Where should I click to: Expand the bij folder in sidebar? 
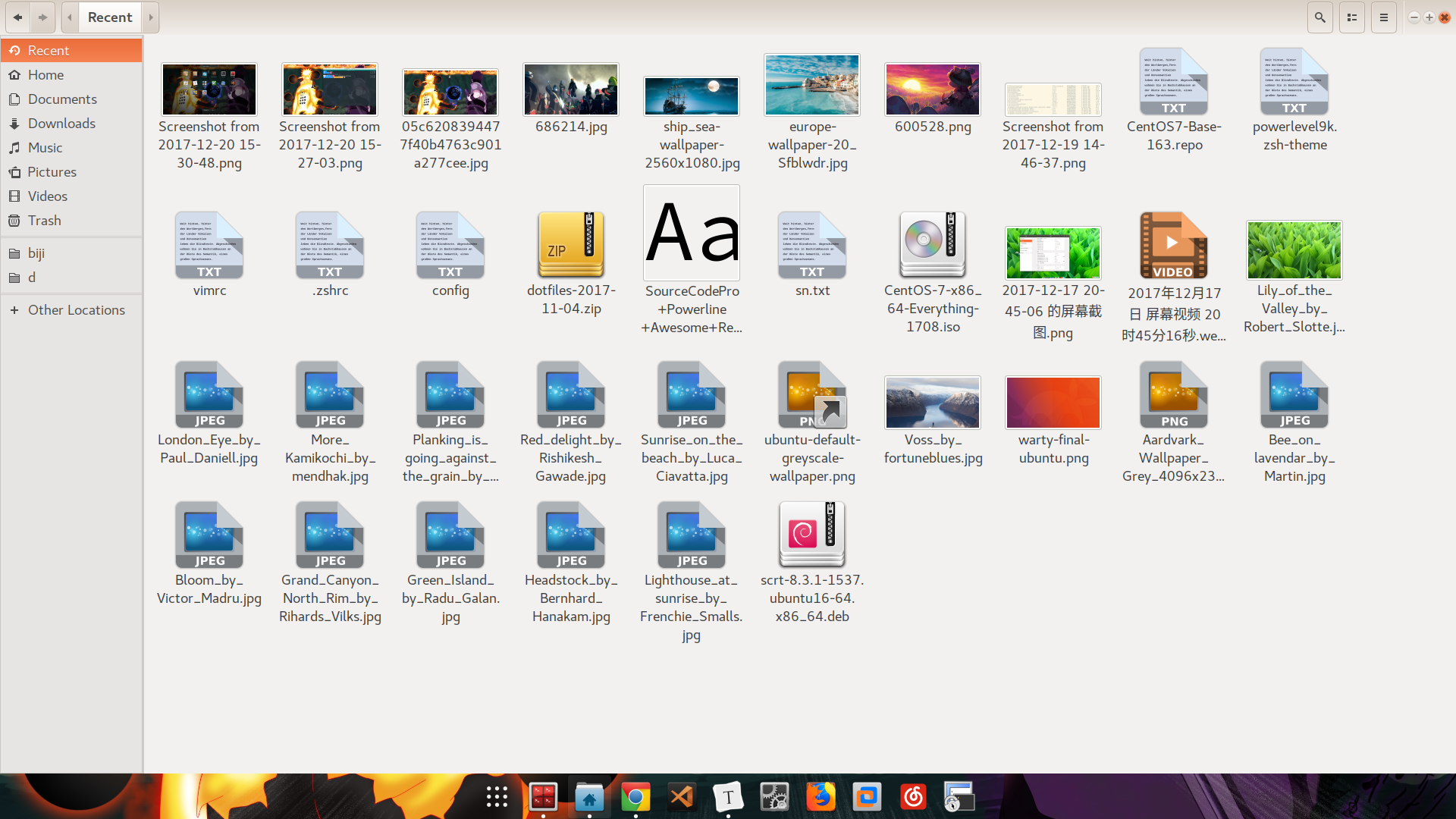coord(38,252)
